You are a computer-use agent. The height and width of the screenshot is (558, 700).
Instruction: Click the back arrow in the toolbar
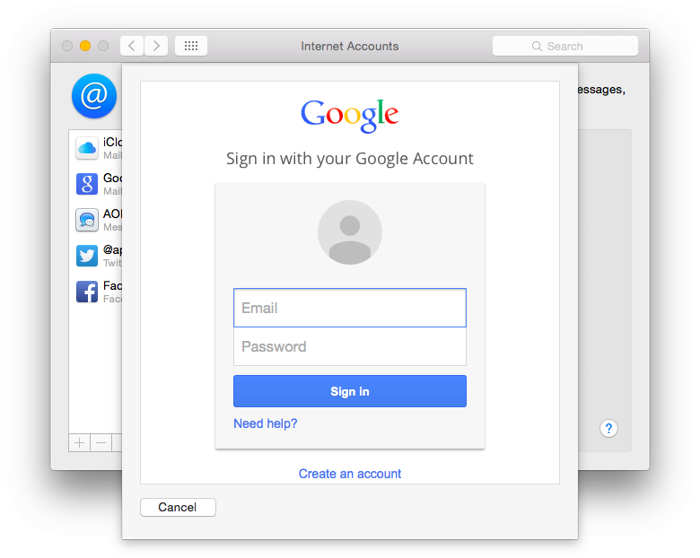pyautogui.click(x=132, y=46)
